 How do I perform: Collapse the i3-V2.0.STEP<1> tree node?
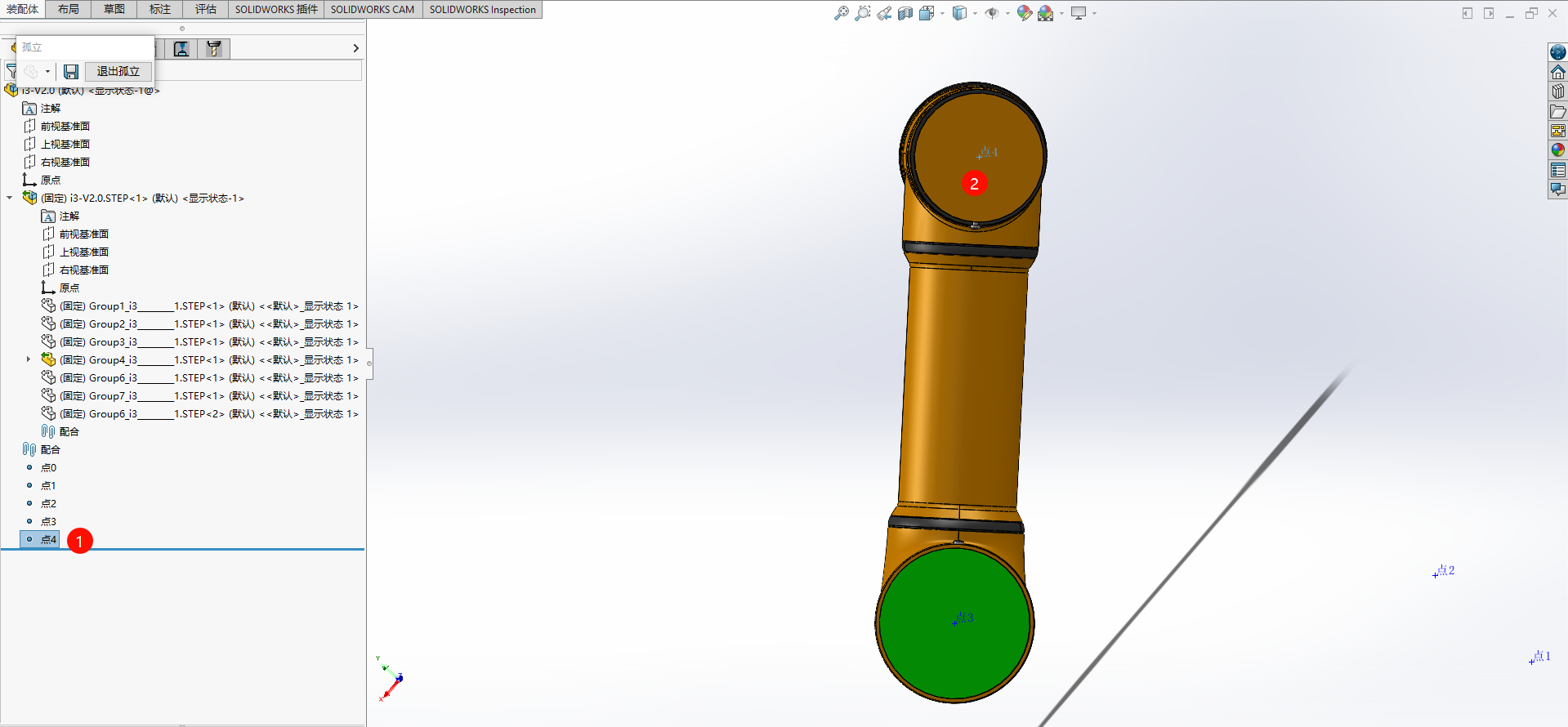coord(10,198)
